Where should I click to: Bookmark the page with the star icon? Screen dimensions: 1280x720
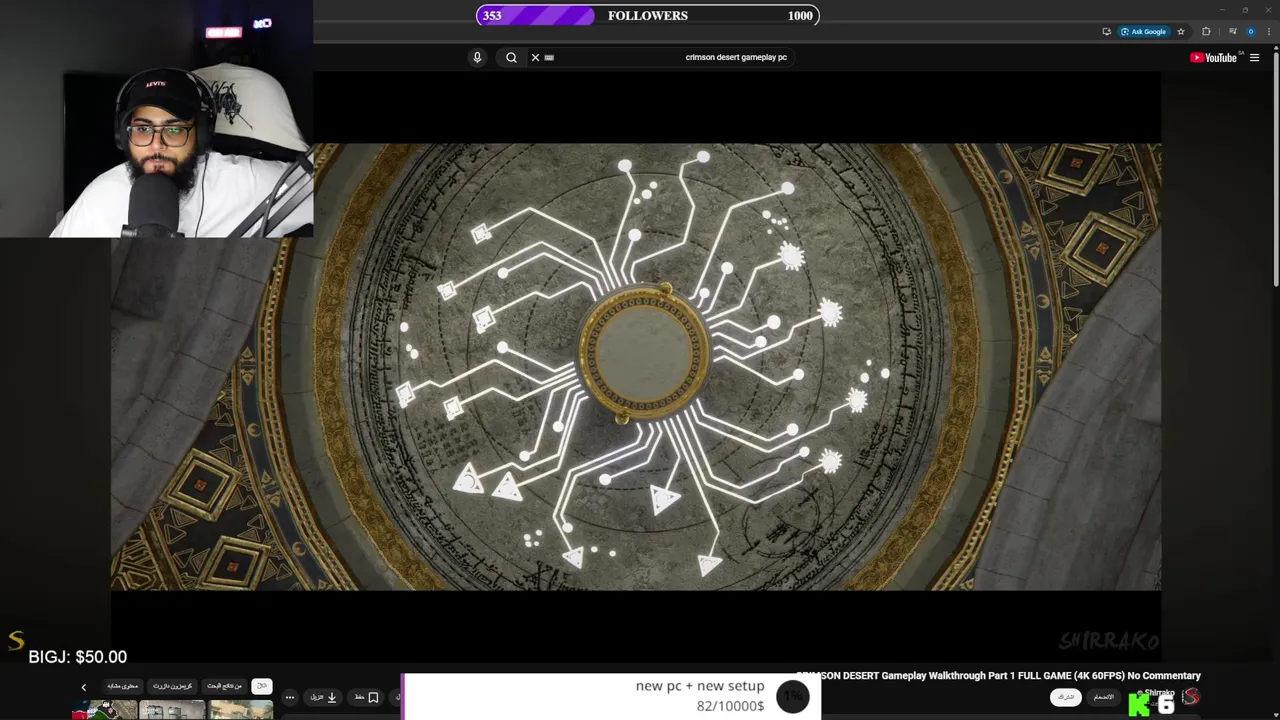[x=1181, y=31]
